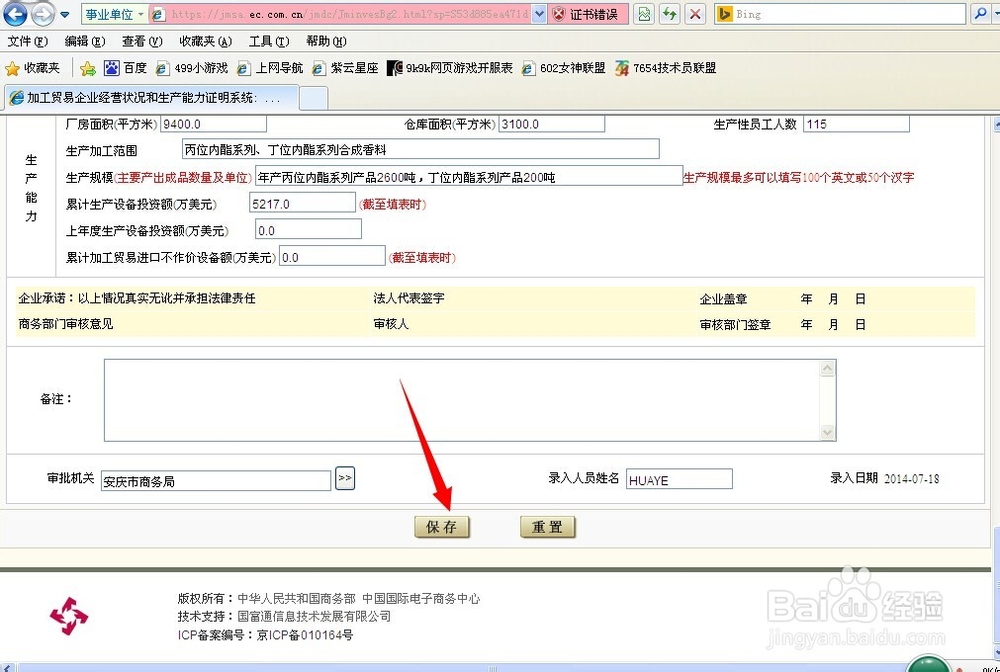1000x672 pixels.
Task: Open the 文件(F) menu
Action: pos(28,41)
